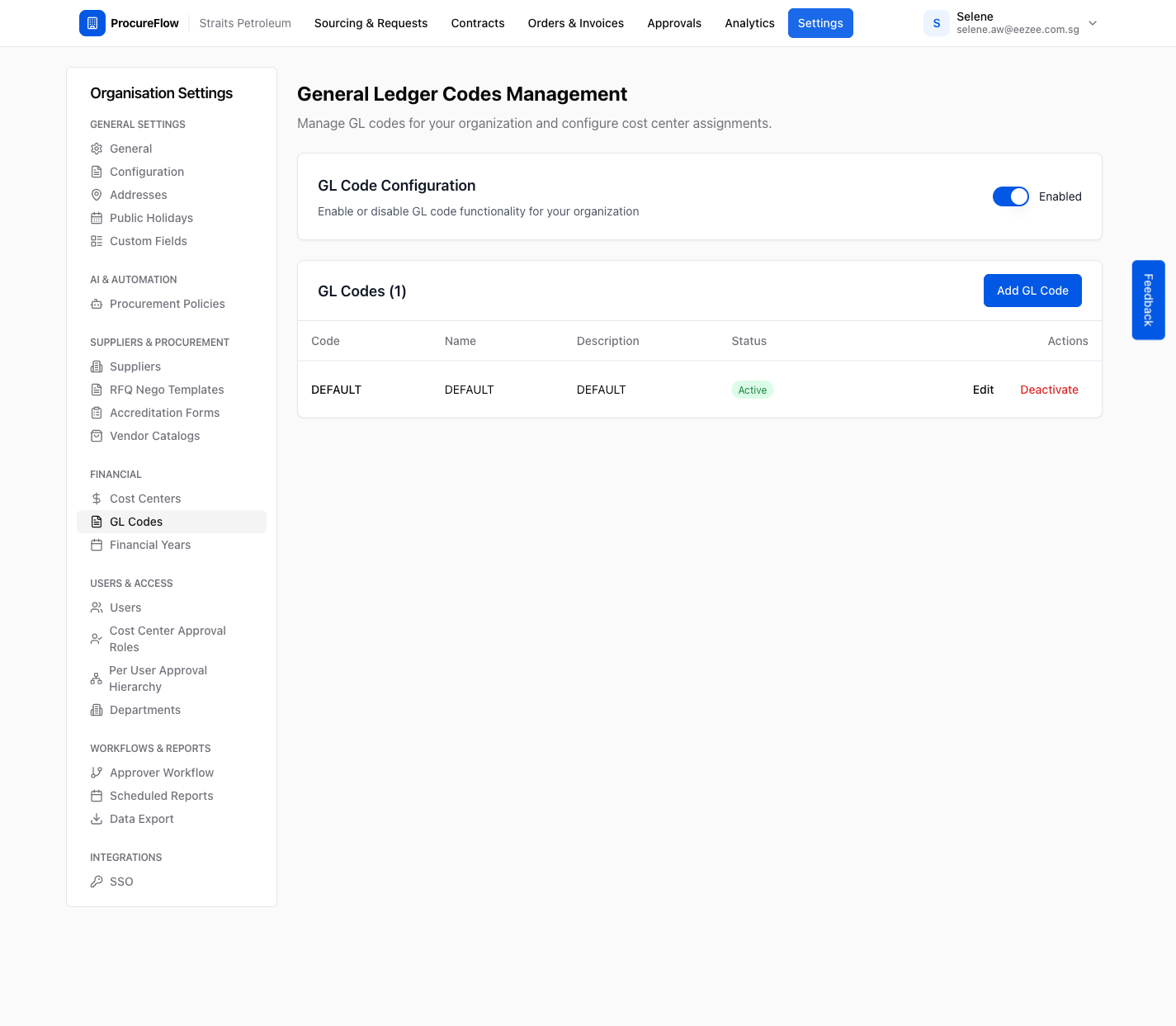This screenshot has width=1176, height=1026.
Task: Click the Cost Centers dollar icon
Action: click(97, 499)
